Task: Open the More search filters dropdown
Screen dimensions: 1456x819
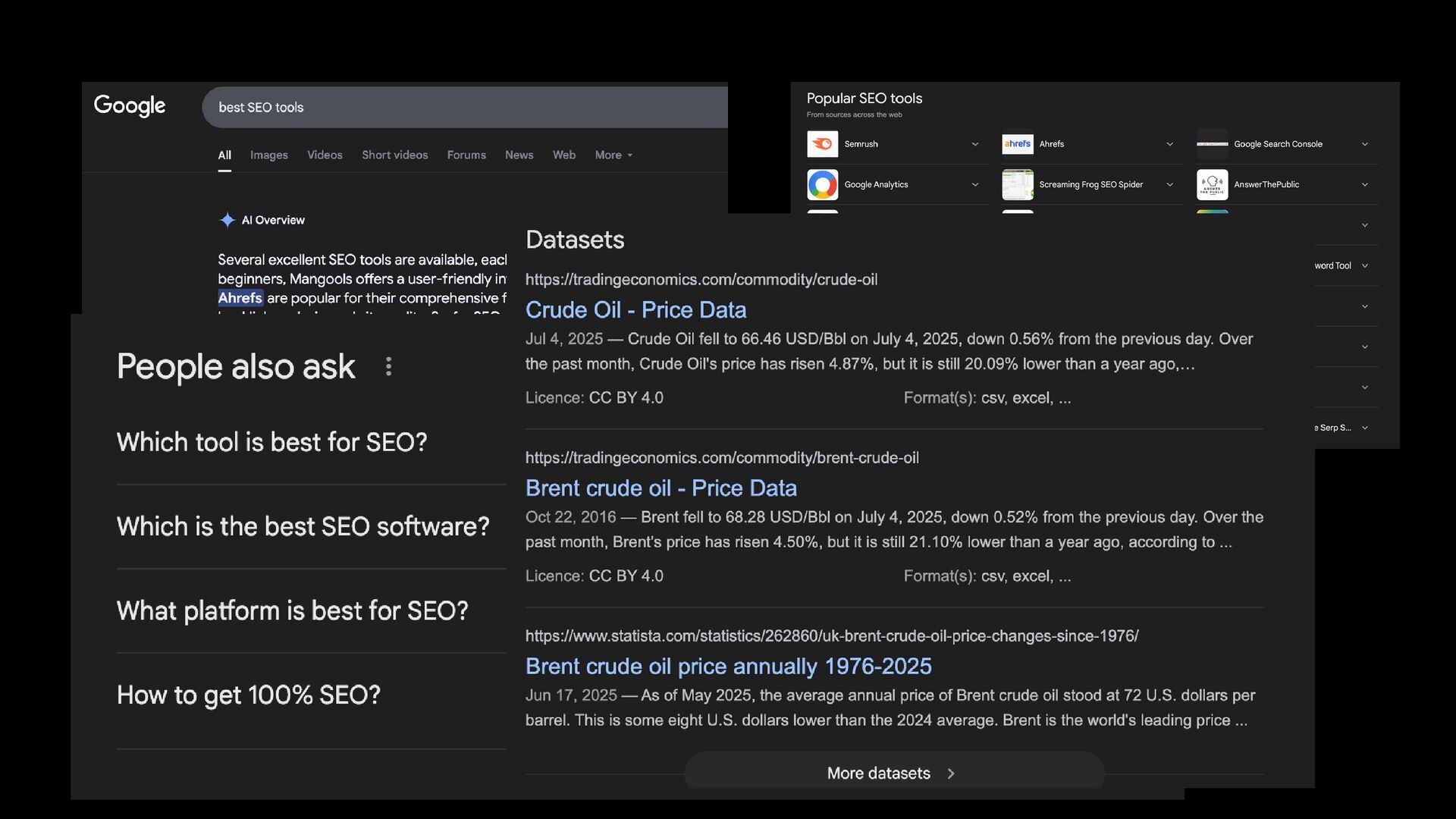Action: pyautogui.click(x=613, y=155)
